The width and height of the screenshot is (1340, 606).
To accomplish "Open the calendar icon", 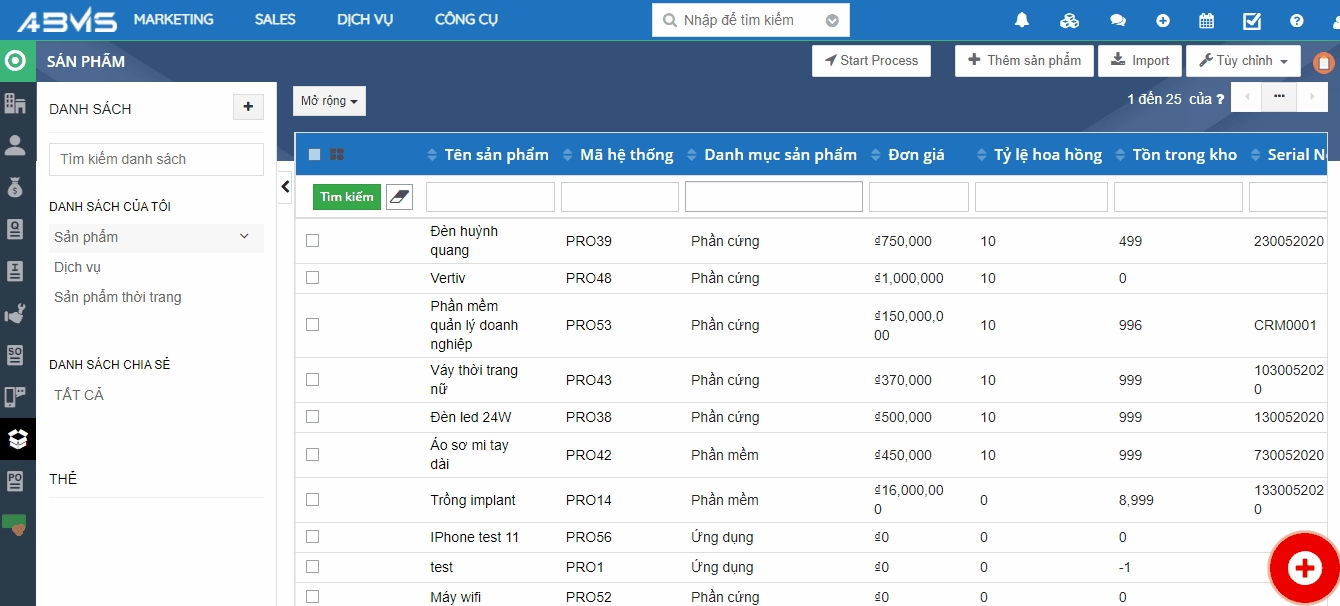I will (x=1207, y=20).
